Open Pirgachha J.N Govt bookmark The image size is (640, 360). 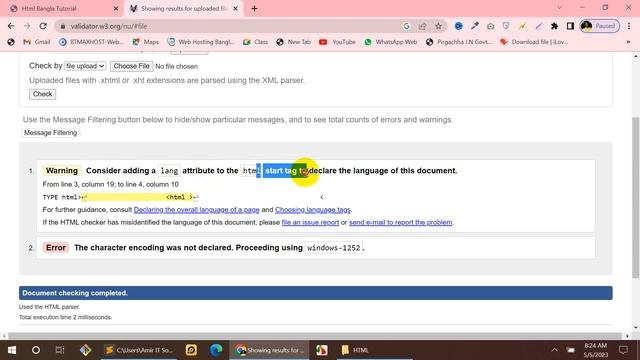459,42
